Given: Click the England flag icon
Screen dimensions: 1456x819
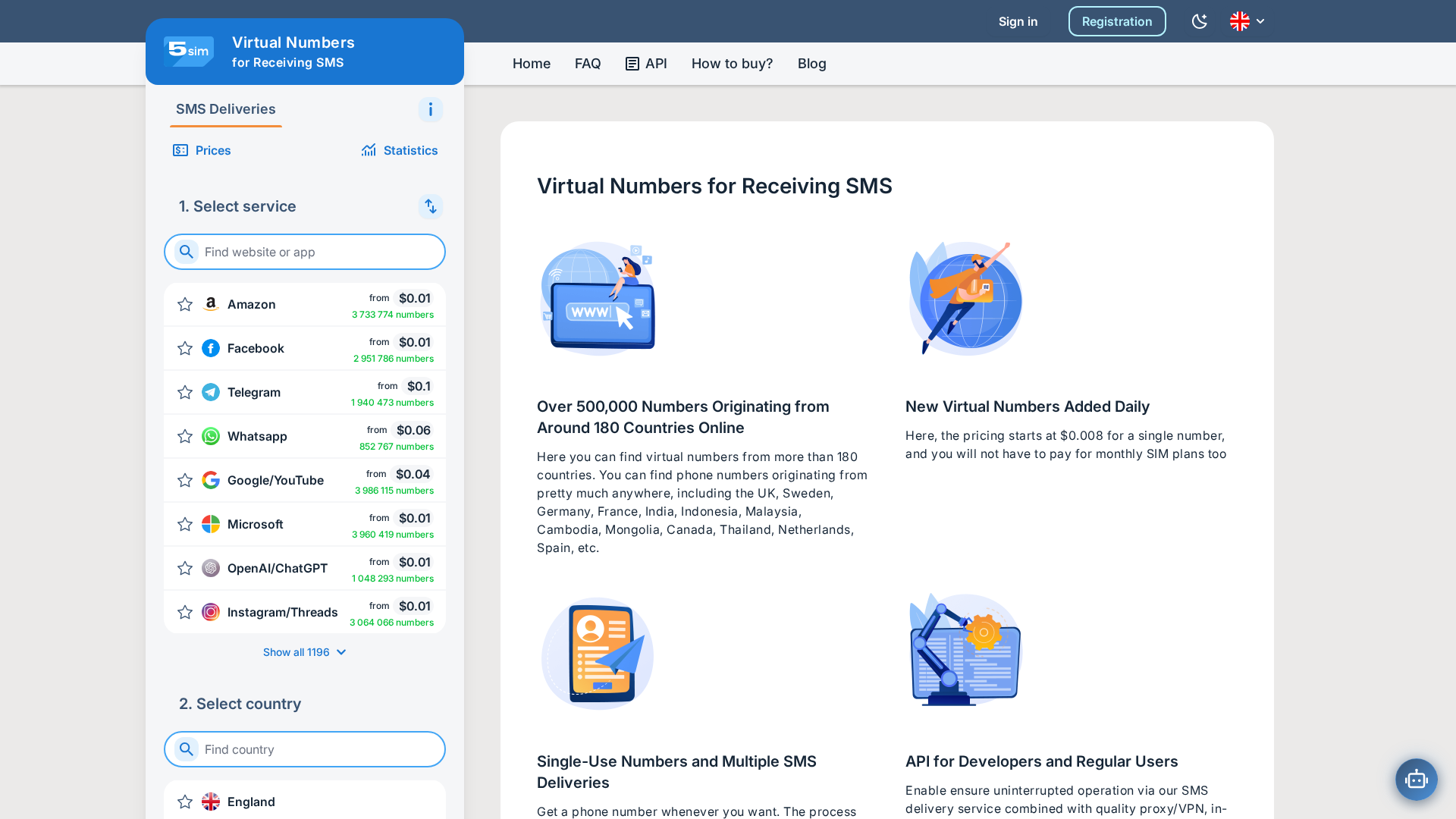Looking at the screenshot, I should 211,802.
